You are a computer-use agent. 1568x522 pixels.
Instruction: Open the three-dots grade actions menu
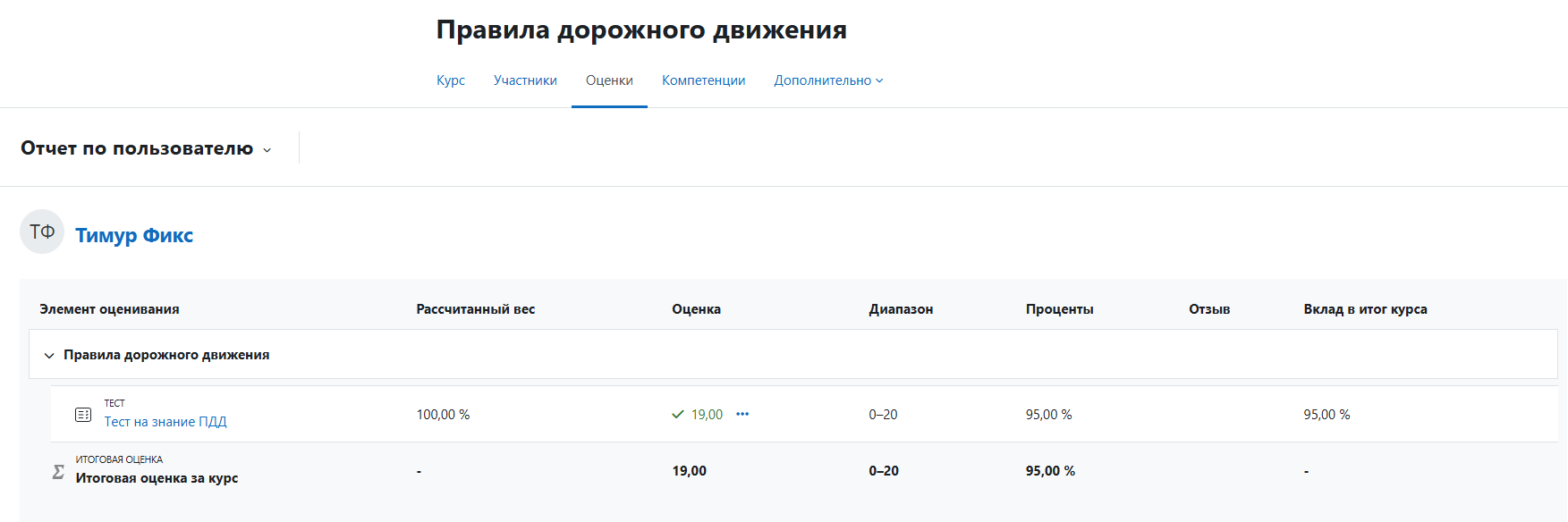click(x=742, y=414)
